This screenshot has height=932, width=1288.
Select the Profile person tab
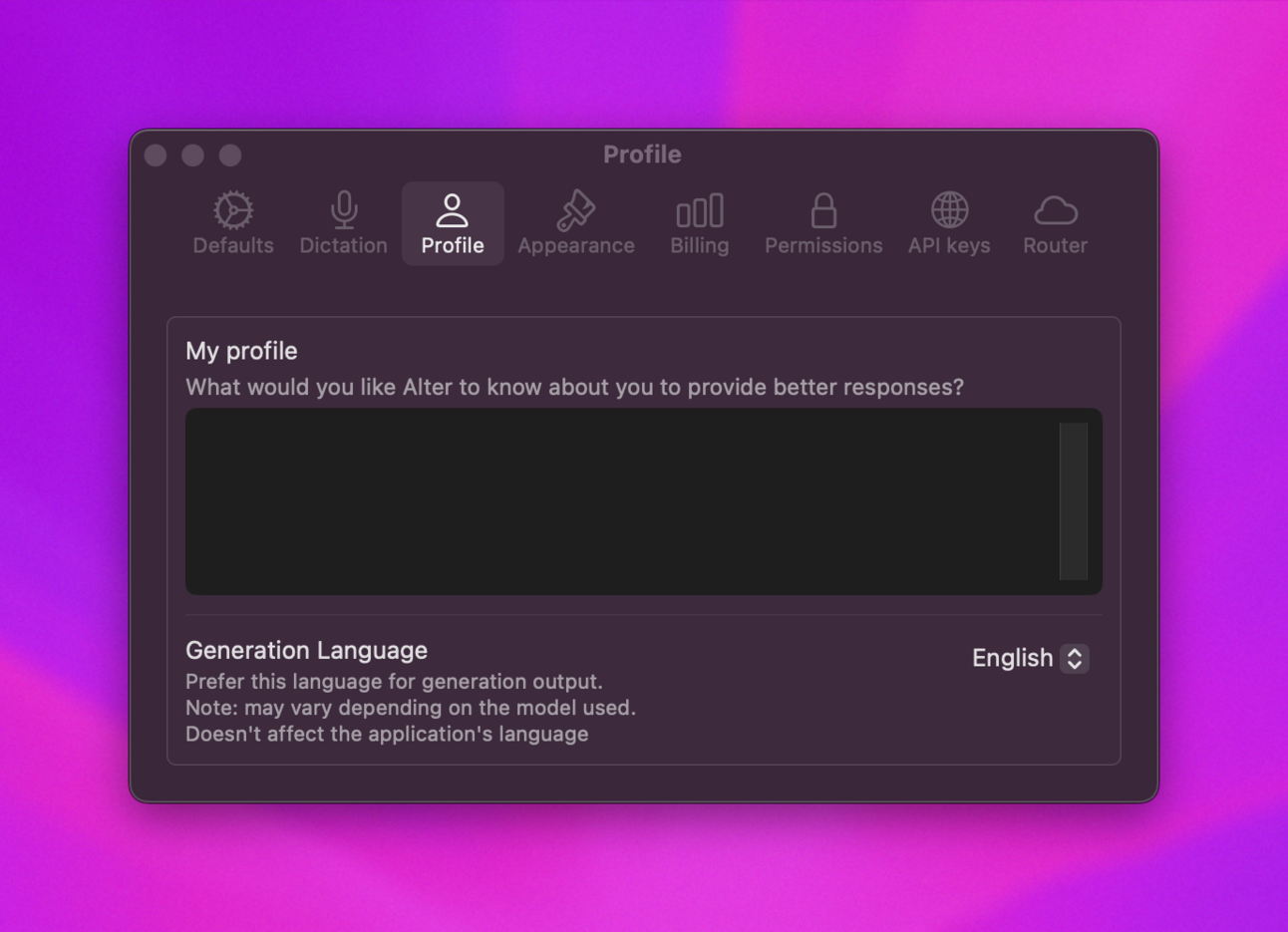pos(453,224)
